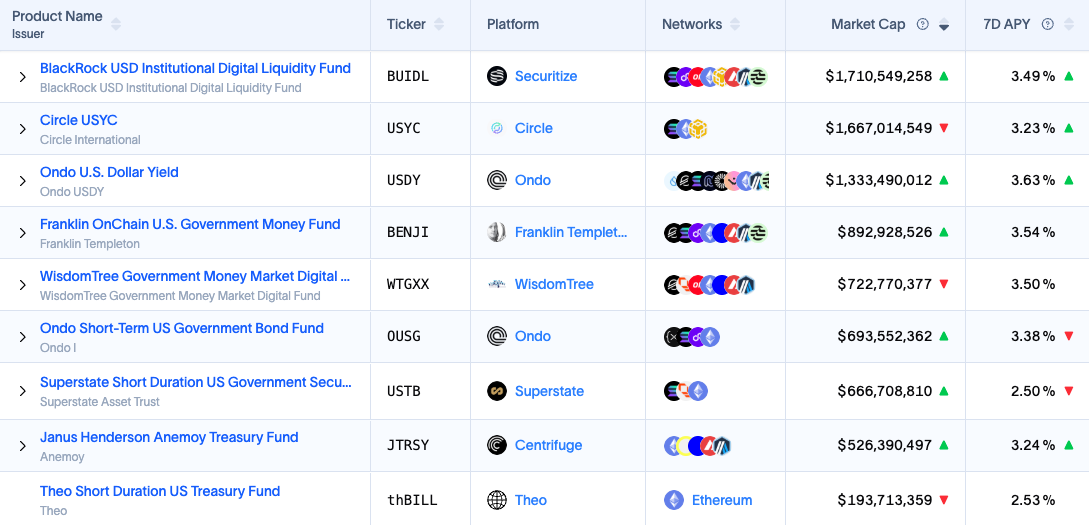
Task: Expand the Circle USYC row chevron
Action: point(22,129)
